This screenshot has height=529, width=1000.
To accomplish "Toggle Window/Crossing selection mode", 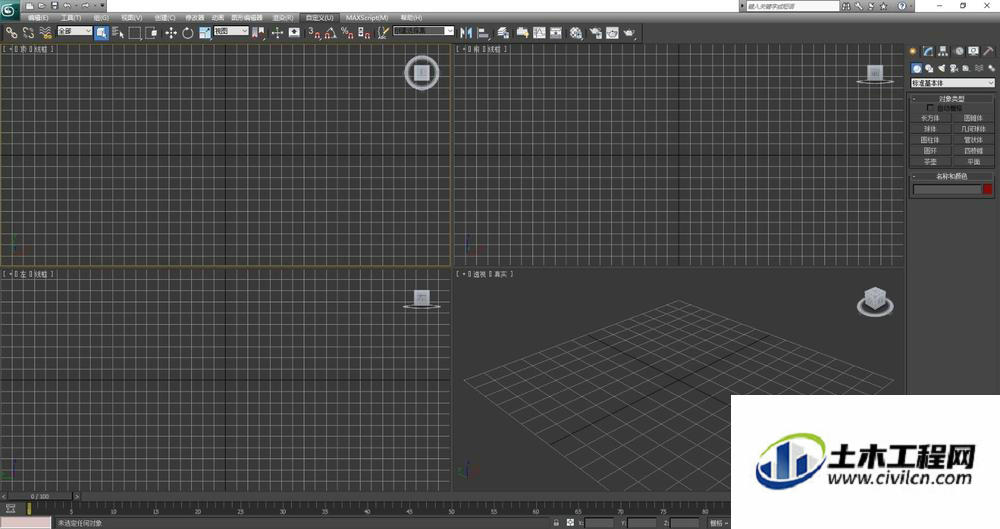I will (151, 33).
